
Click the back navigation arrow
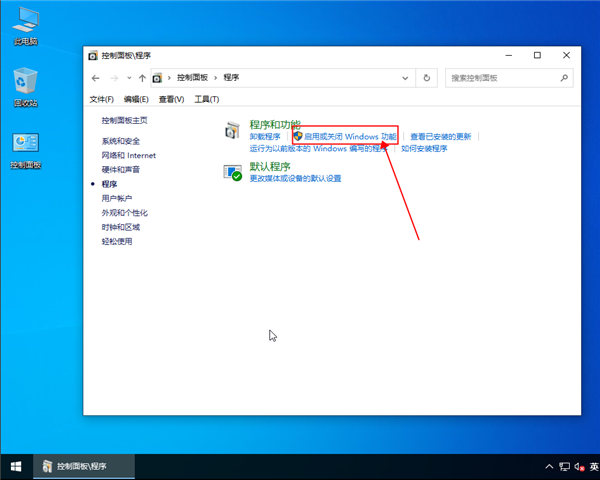(96, 78)
